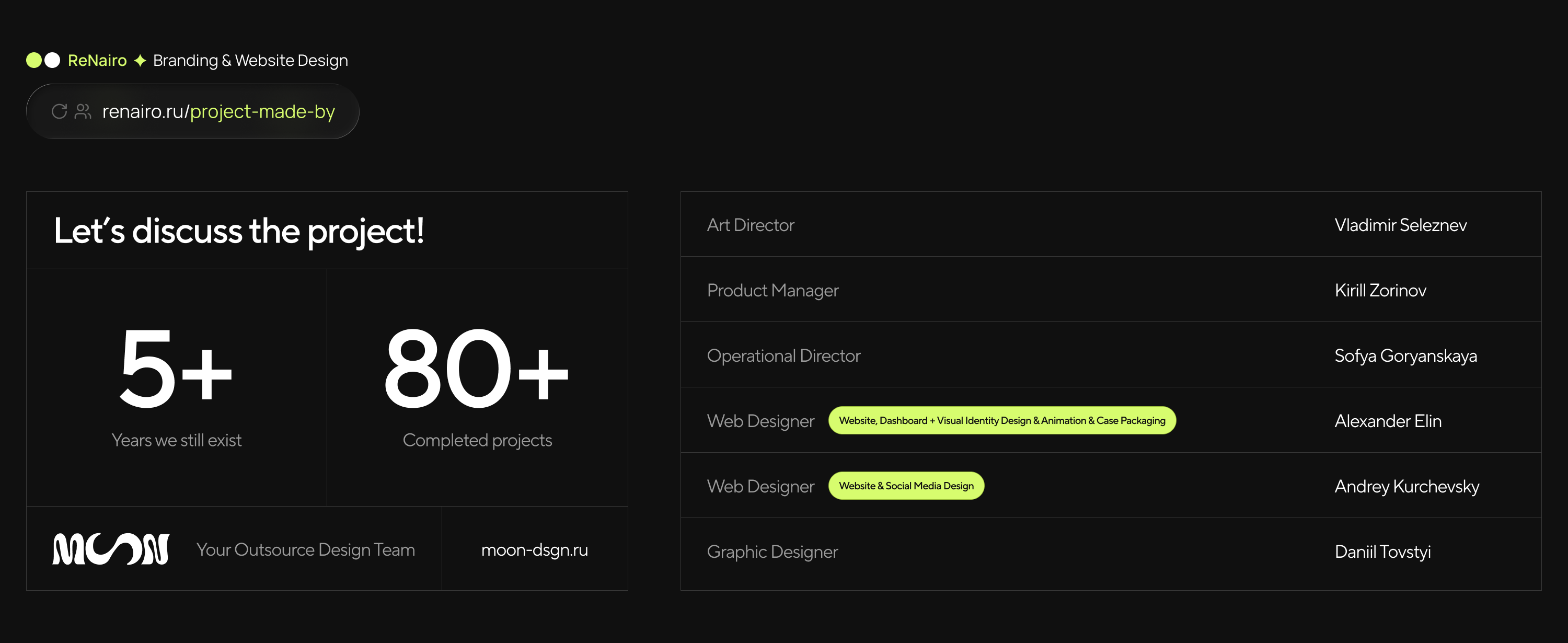This screenshot has width=1568, height=643.
Task: Click the Graphic Designer row label
Action: click(x=772, y=552)
